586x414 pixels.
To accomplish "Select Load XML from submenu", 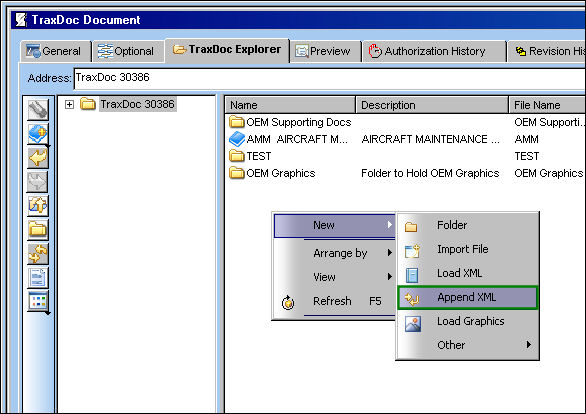I will (467, 273).
